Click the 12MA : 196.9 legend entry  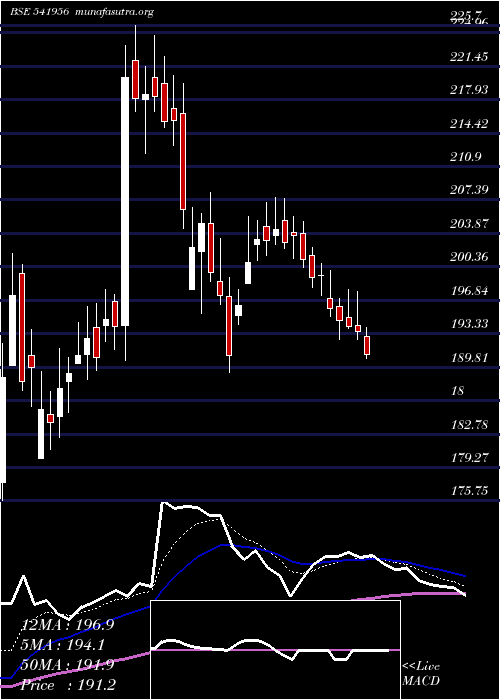pos(67,625)
